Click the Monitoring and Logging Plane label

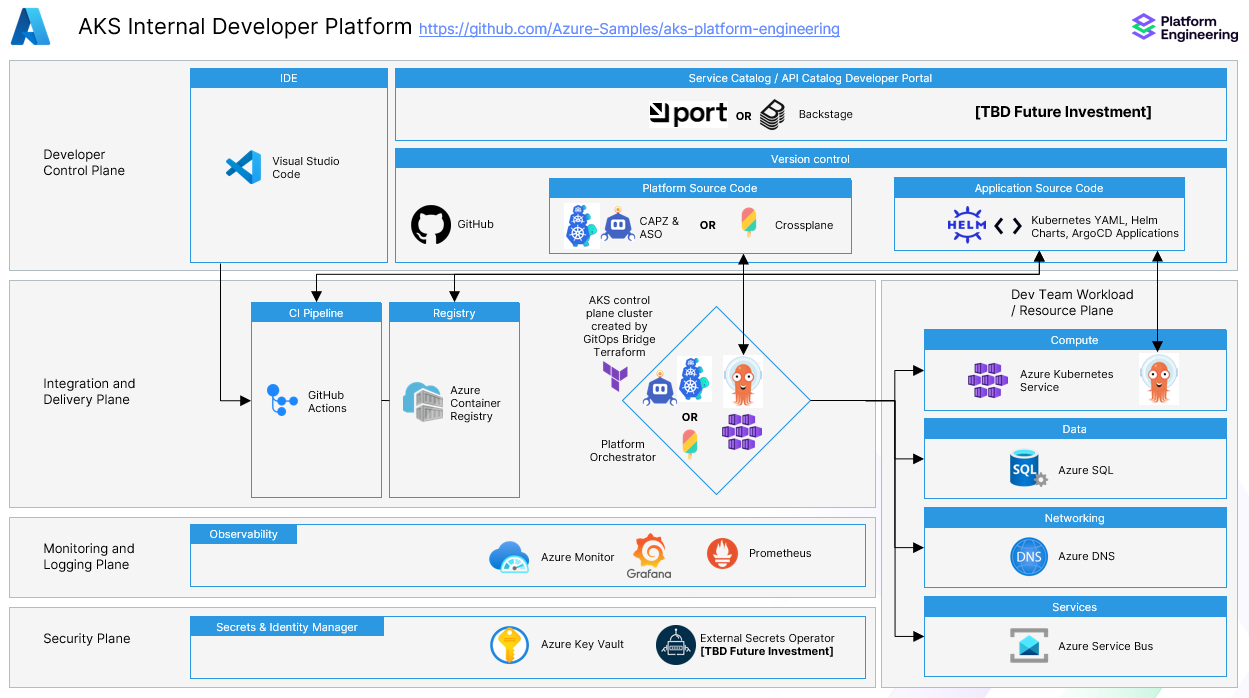click(x=88, y=556)
